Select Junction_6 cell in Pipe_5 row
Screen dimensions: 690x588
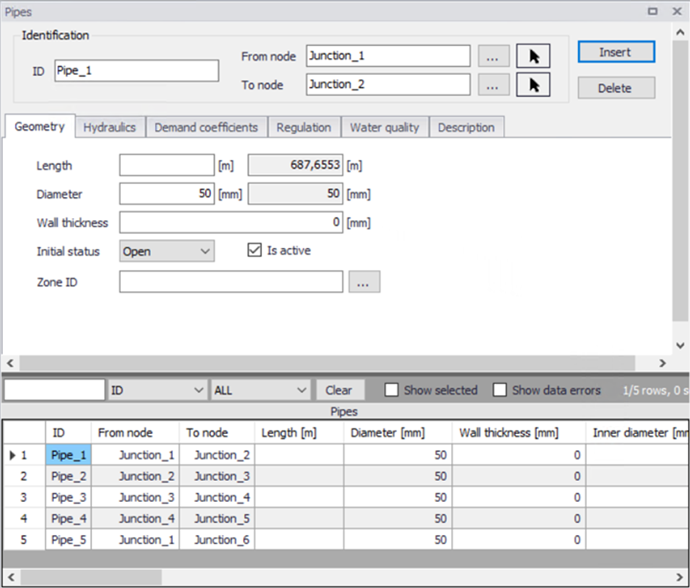point(217,540)
